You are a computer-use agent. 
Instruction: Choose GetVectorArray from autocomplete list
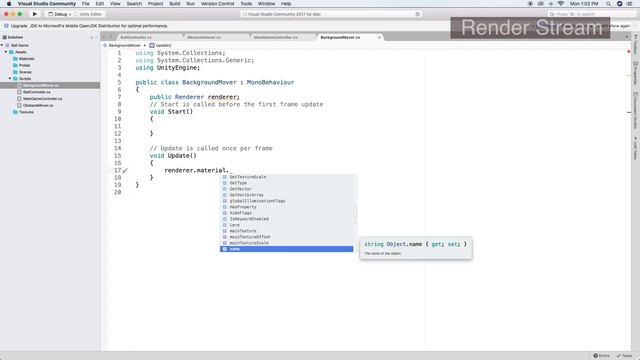click(x=286, y=195)
